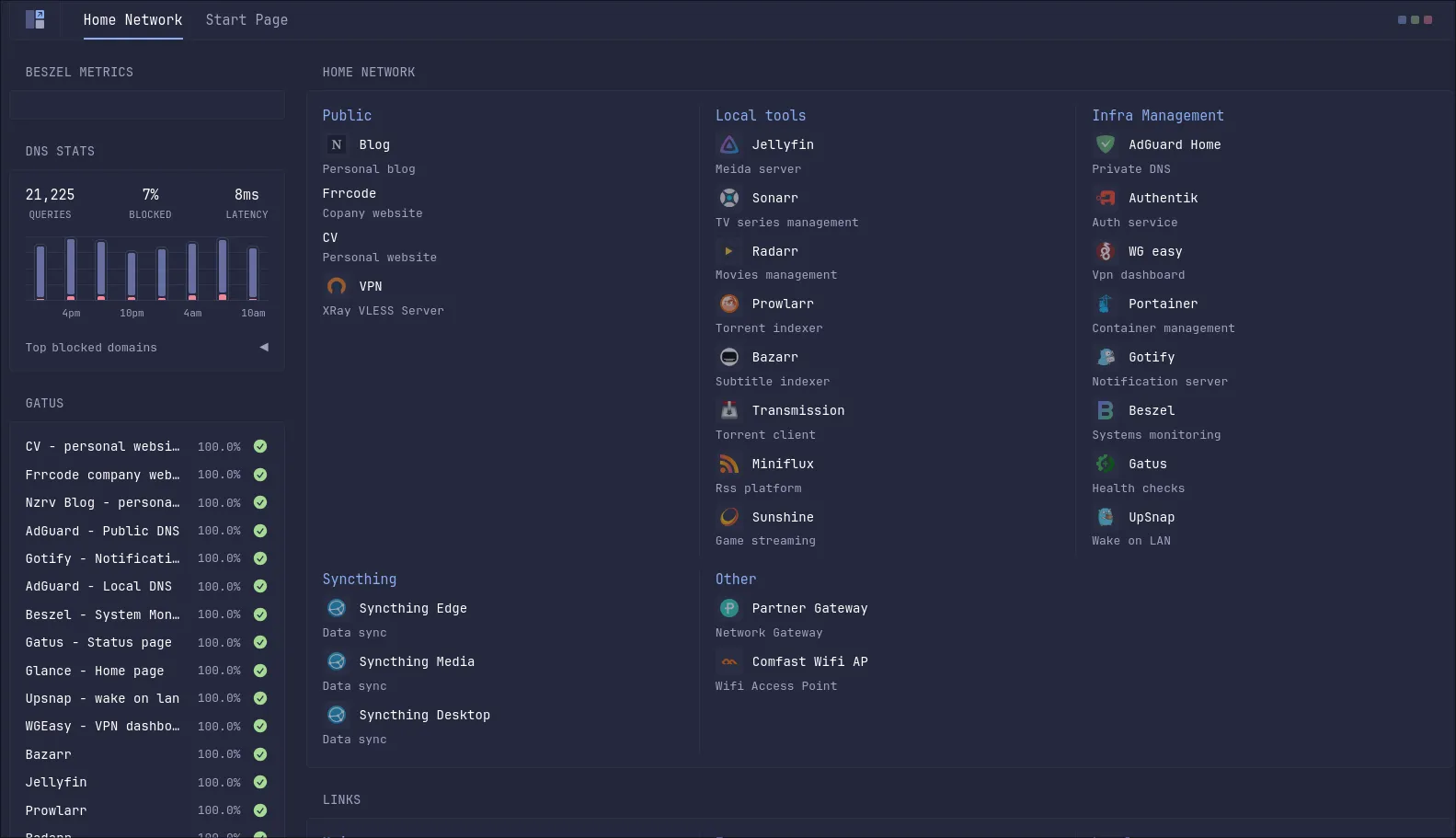Screen dimensions: 1456x838
Task: Open the Portainer icon
Action: 1106,304
